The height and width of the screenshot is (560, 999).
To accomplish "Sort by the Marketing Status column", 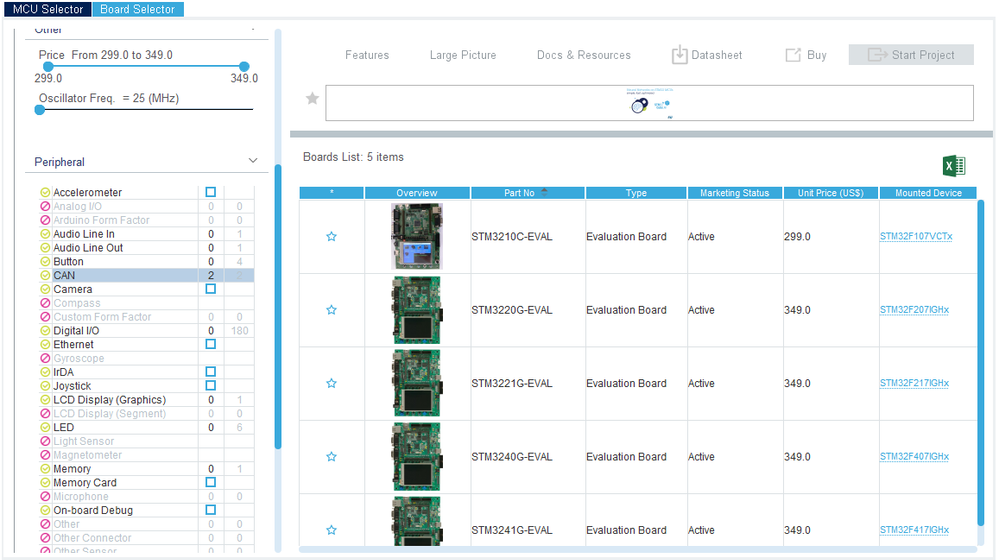I will click(x=735, y=193).
